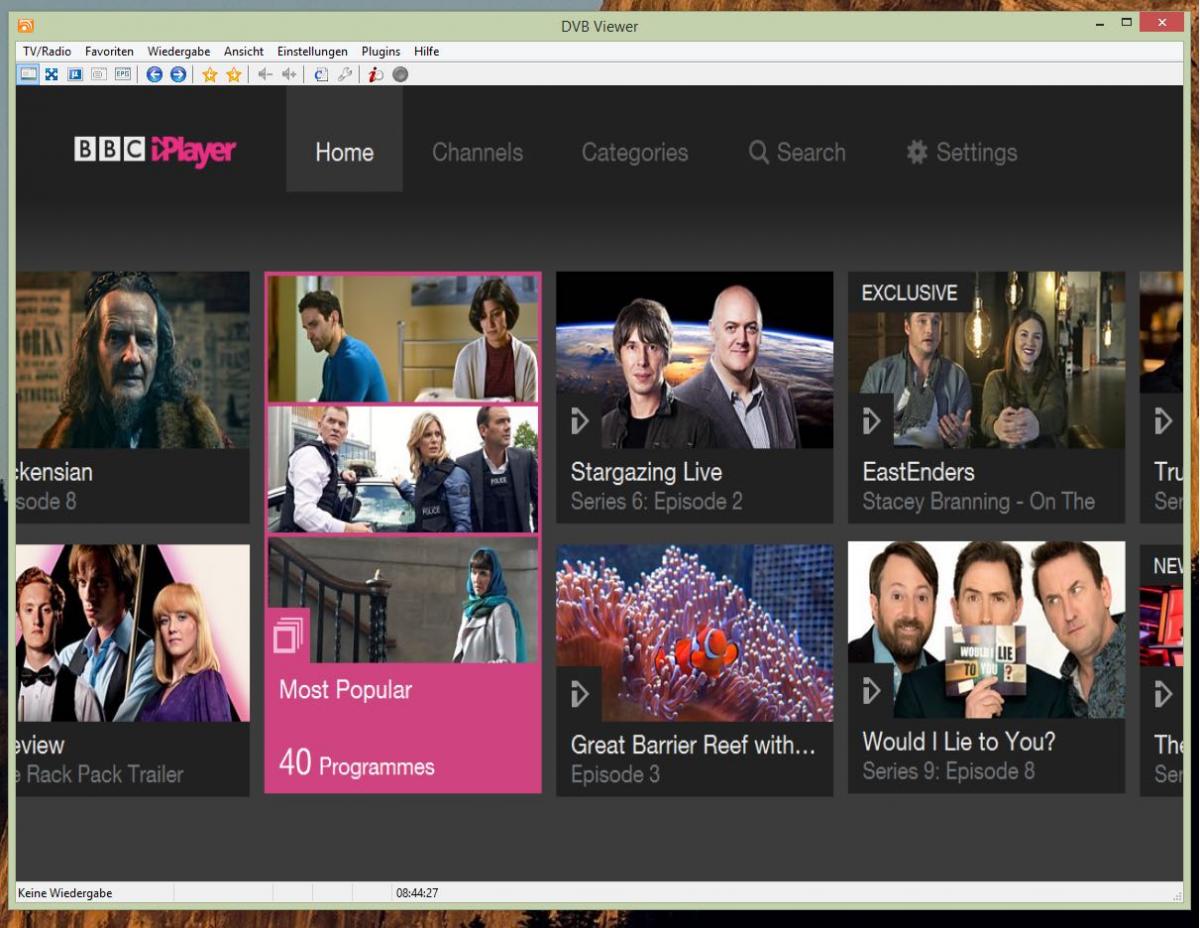The image size is (1200, 928).
Task: Click the "Most Popular" title text
Action: [x=345, y=690]
